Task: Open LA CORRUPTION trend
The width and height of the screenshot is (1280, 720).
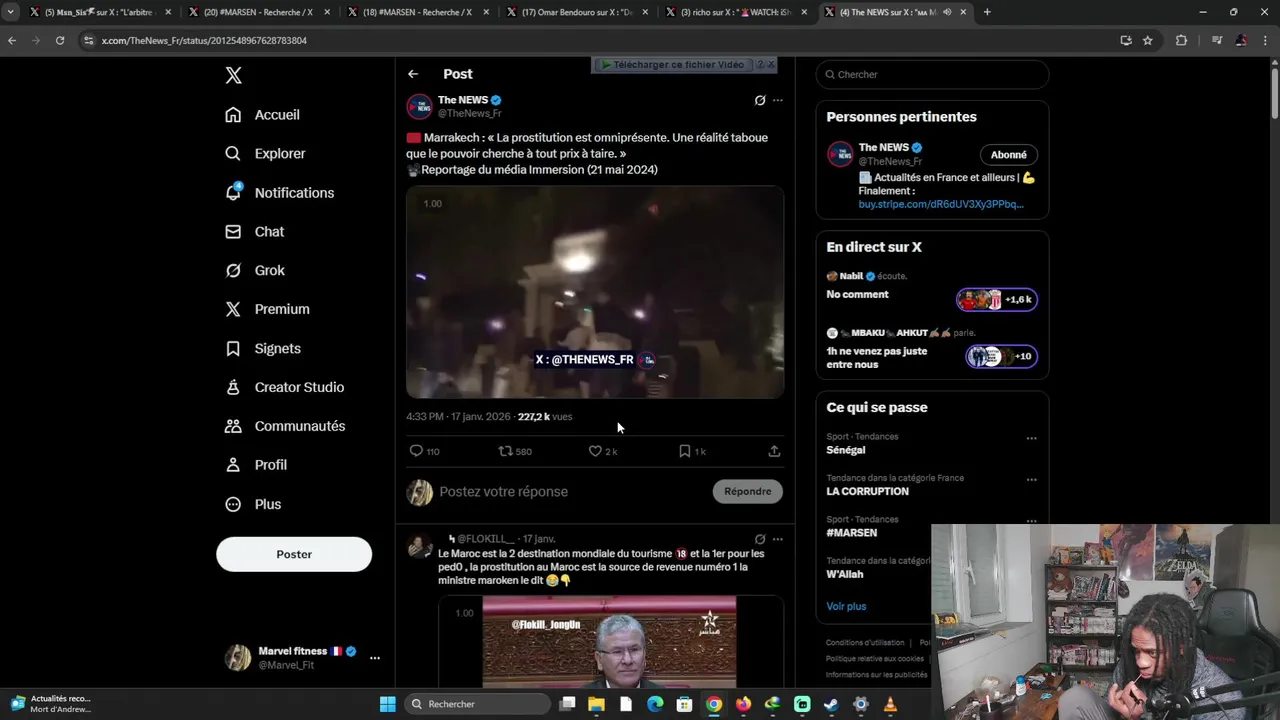Action: (867, 492)
